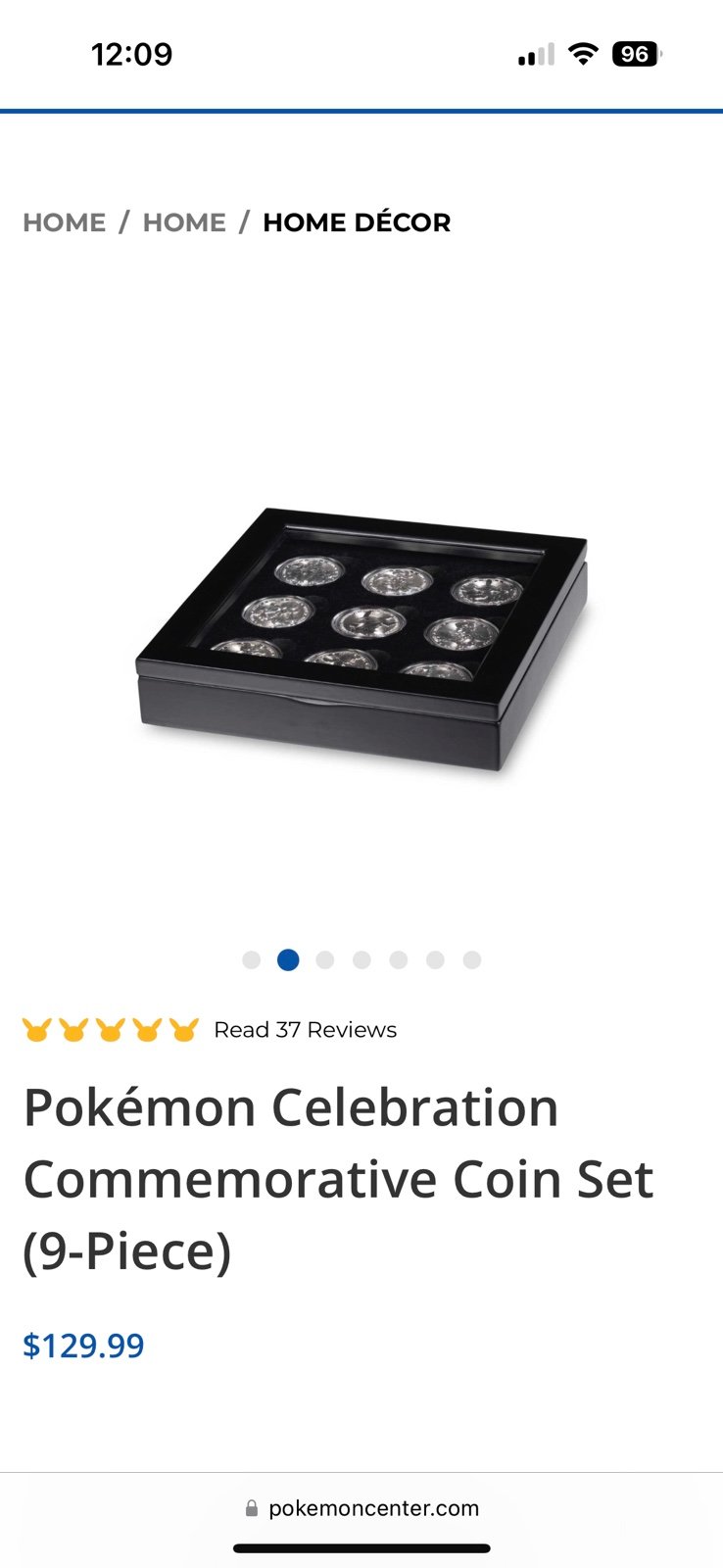Tap the pokemoncenter.com address bar

(361, 1508)
